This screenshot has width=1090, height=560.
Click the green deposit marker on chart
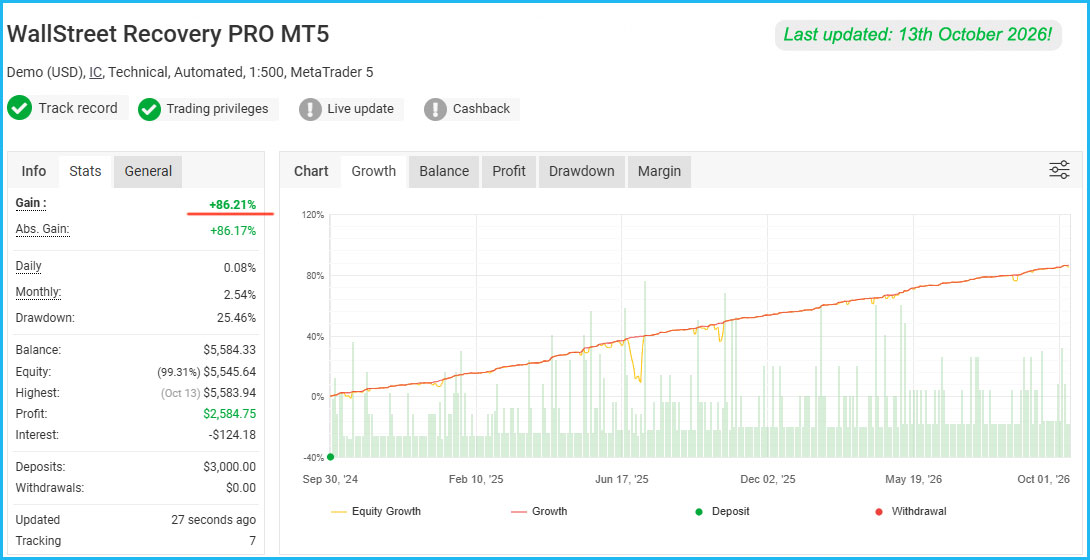click(x=330, y=456)
